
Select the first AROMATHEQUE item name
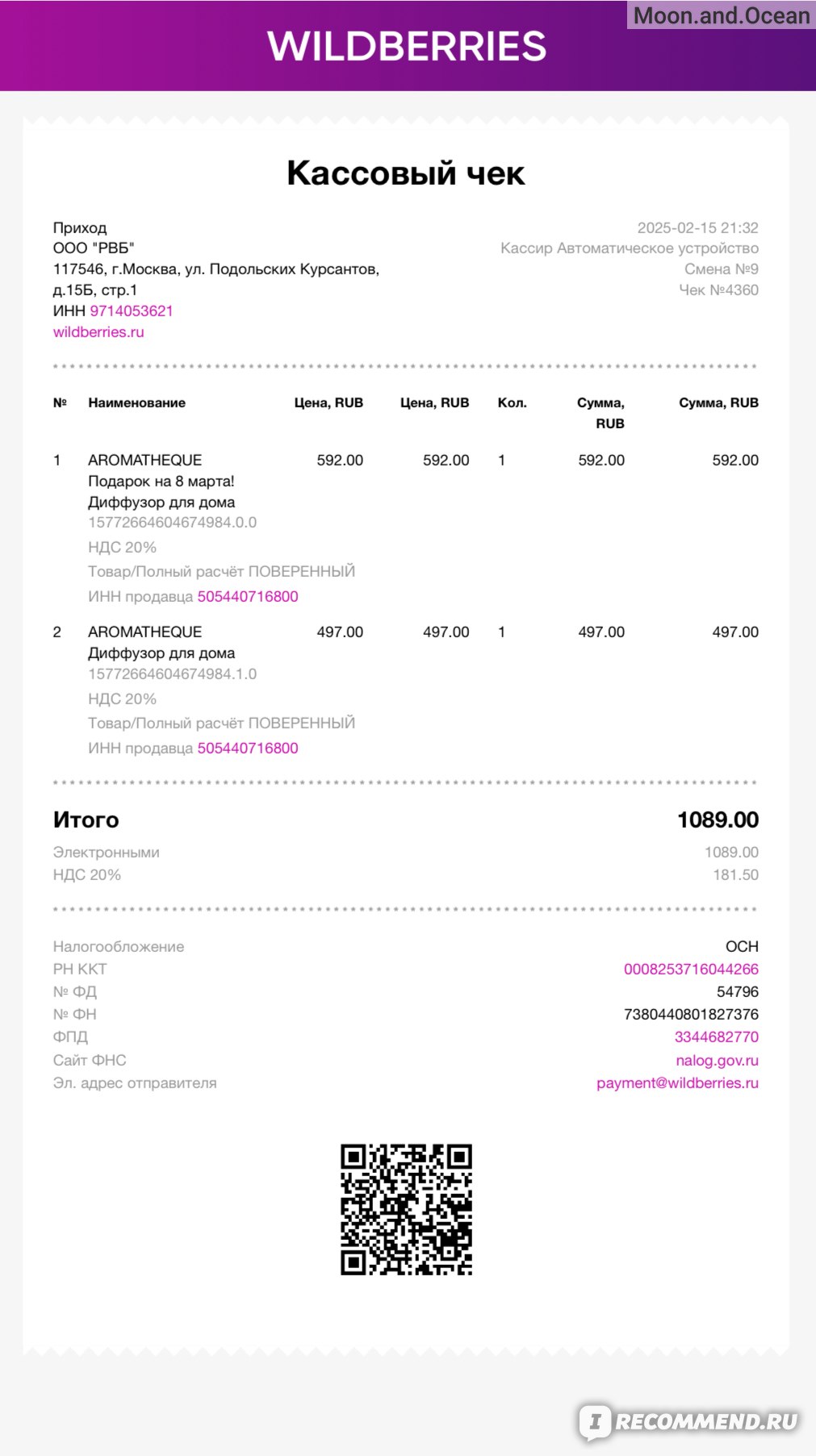coord(145,460)
